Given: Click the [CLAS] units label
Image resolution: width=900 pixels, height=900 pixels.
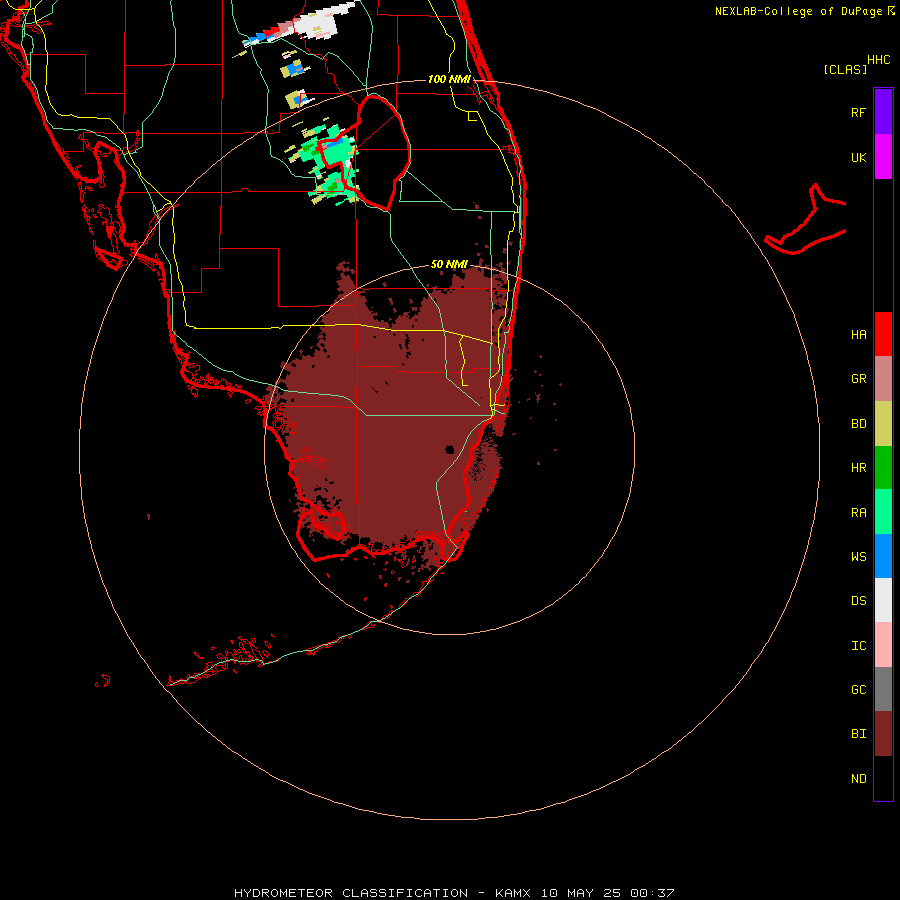Looking at the screenshot, I should point(845,69).
